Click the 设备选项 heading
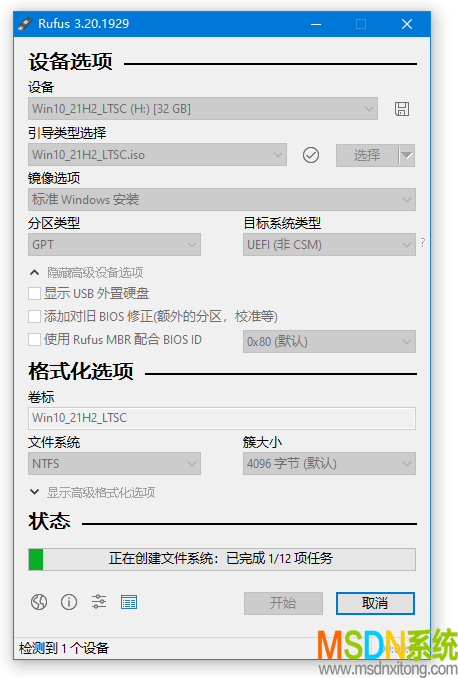 click(x=71, y=61)
